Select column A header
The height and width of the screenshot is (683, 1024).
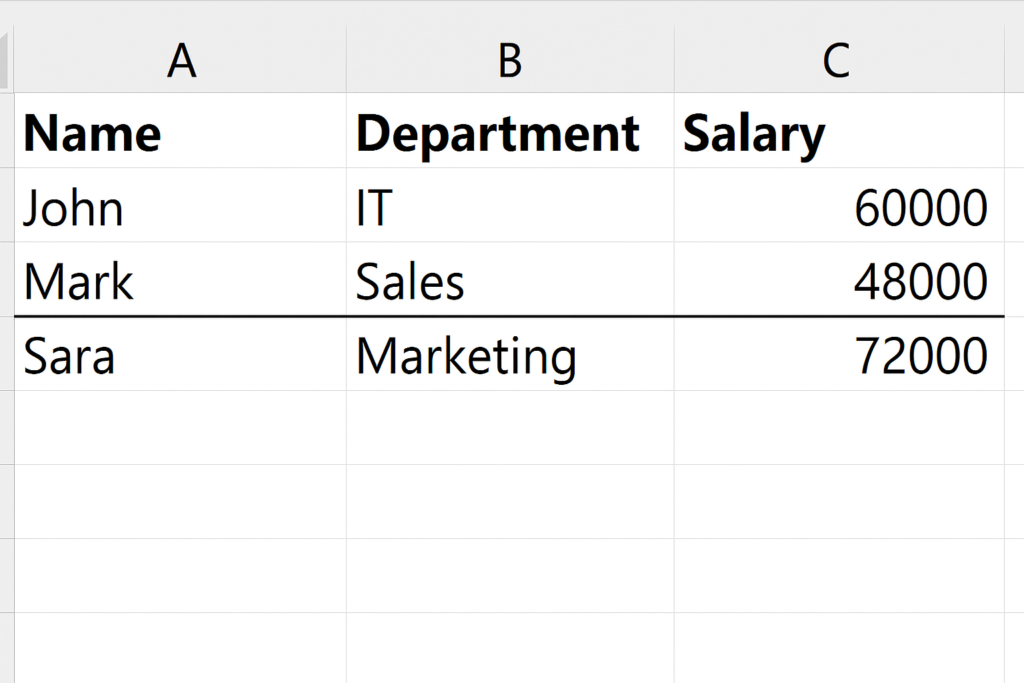point(180,59)
